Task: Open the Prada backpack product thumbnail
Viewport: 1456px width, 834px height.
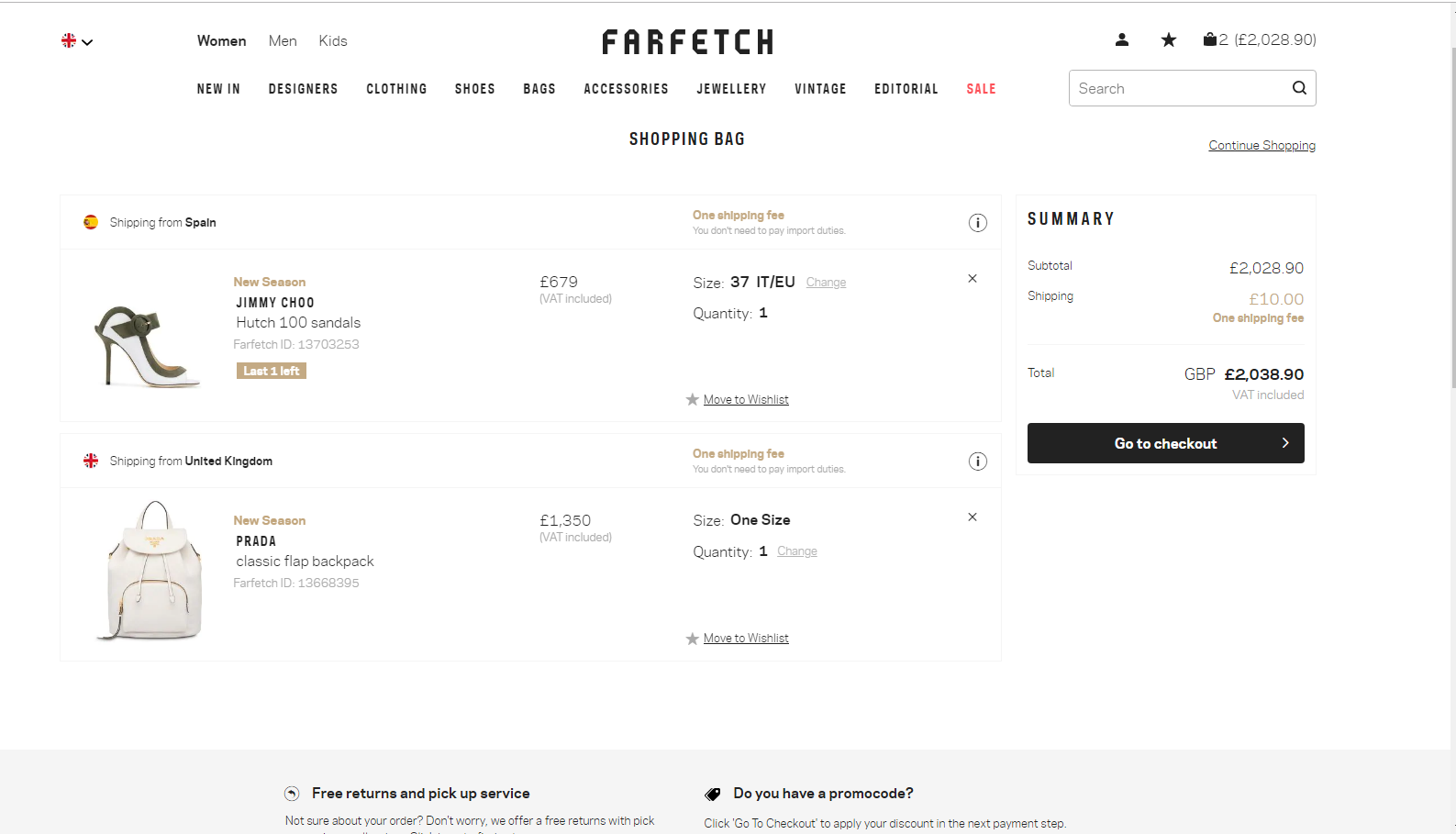Action: tap(151, 571)
